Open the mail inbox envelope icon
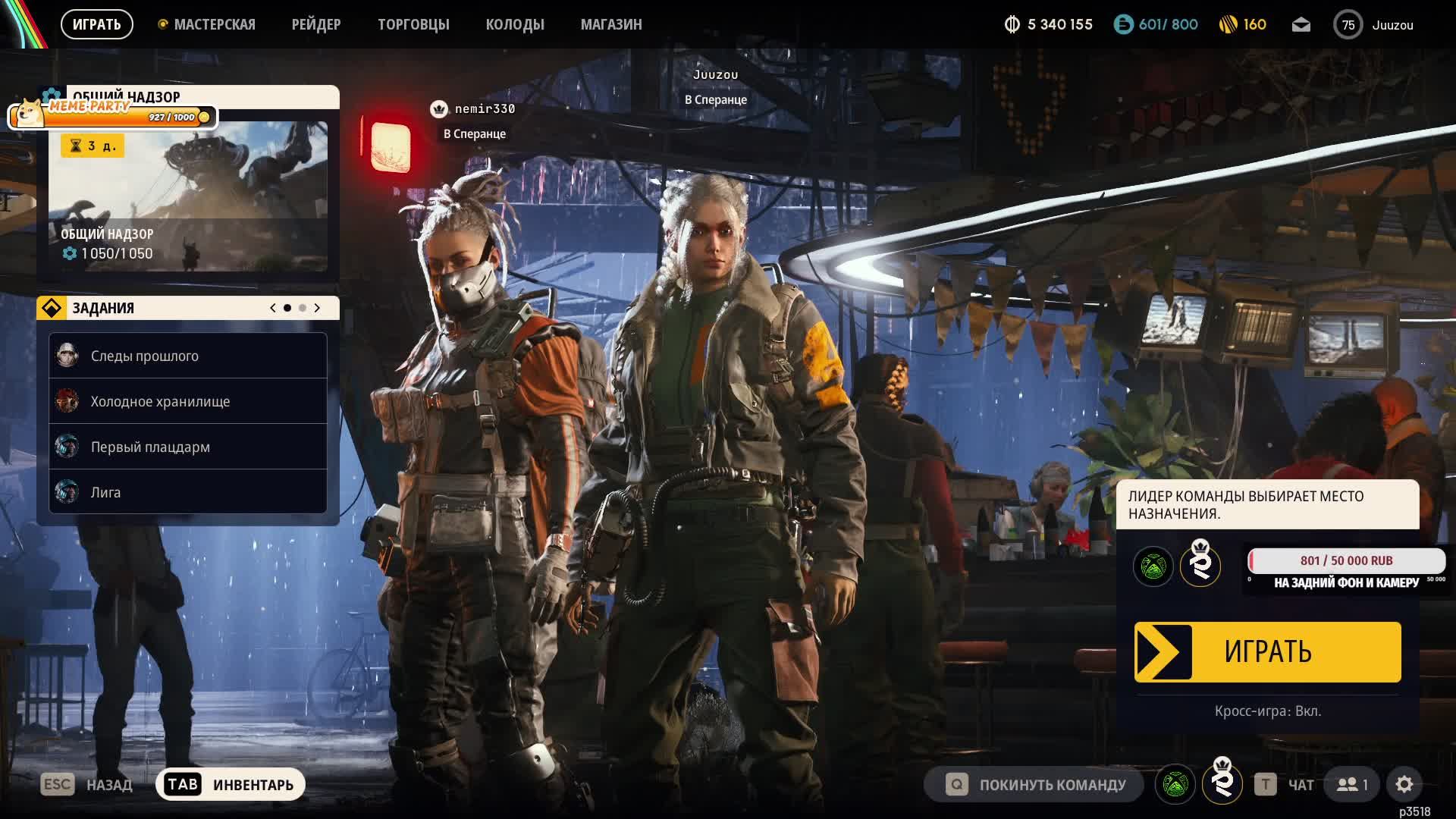Image resolution: width=1456 pixels, height=819 pixels. click(x=1301, y=25)
